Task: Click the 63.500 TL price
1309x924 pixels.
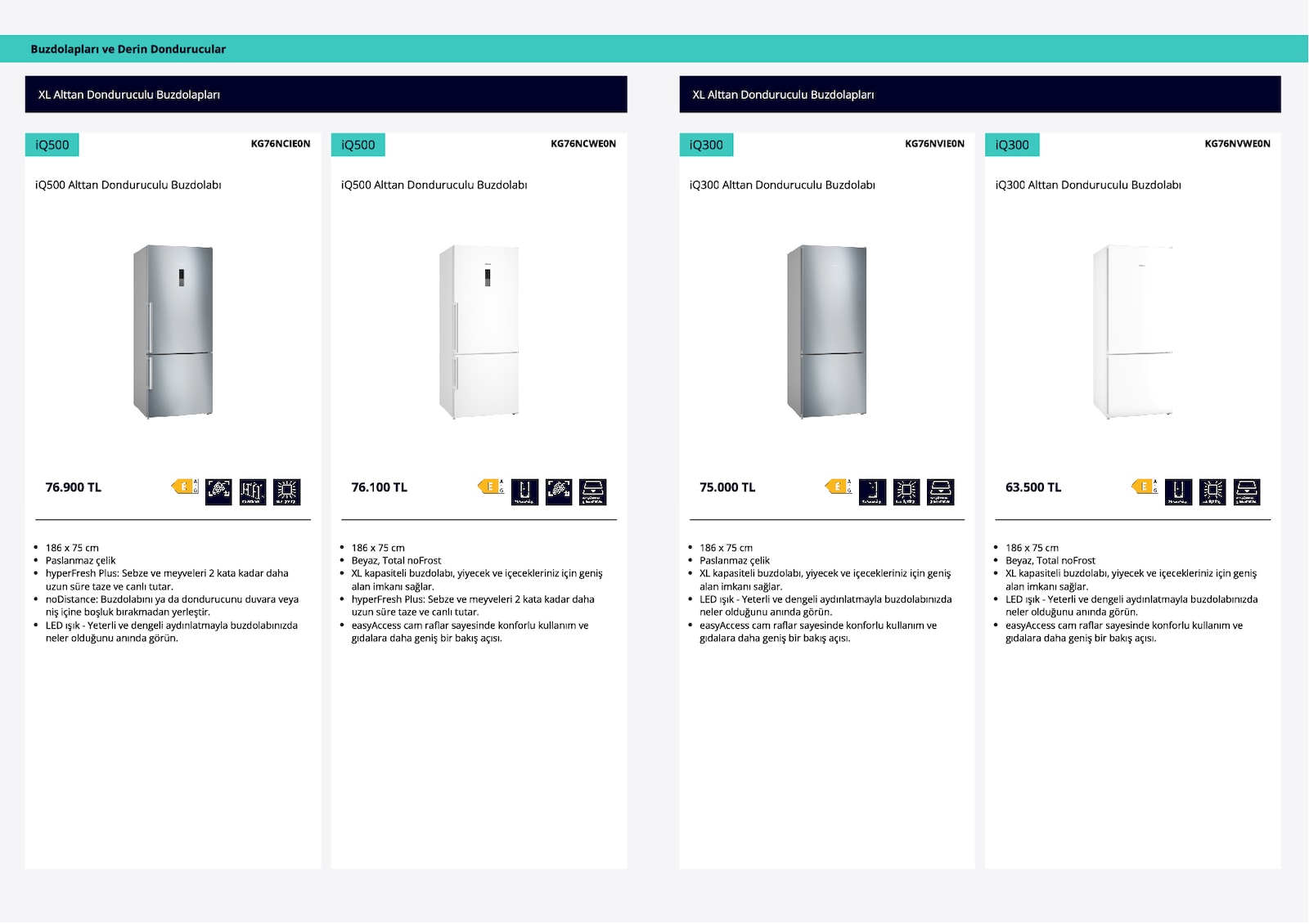Action: (1033, 487)
